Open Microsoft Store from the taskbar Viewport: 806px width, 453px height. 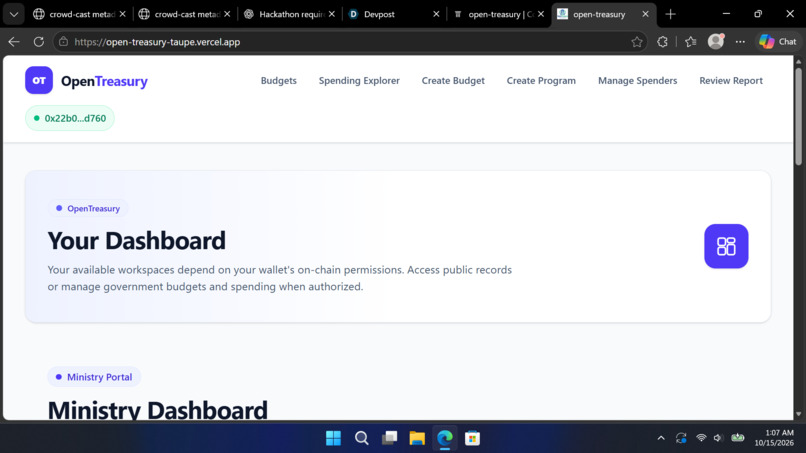click(472, 438)
